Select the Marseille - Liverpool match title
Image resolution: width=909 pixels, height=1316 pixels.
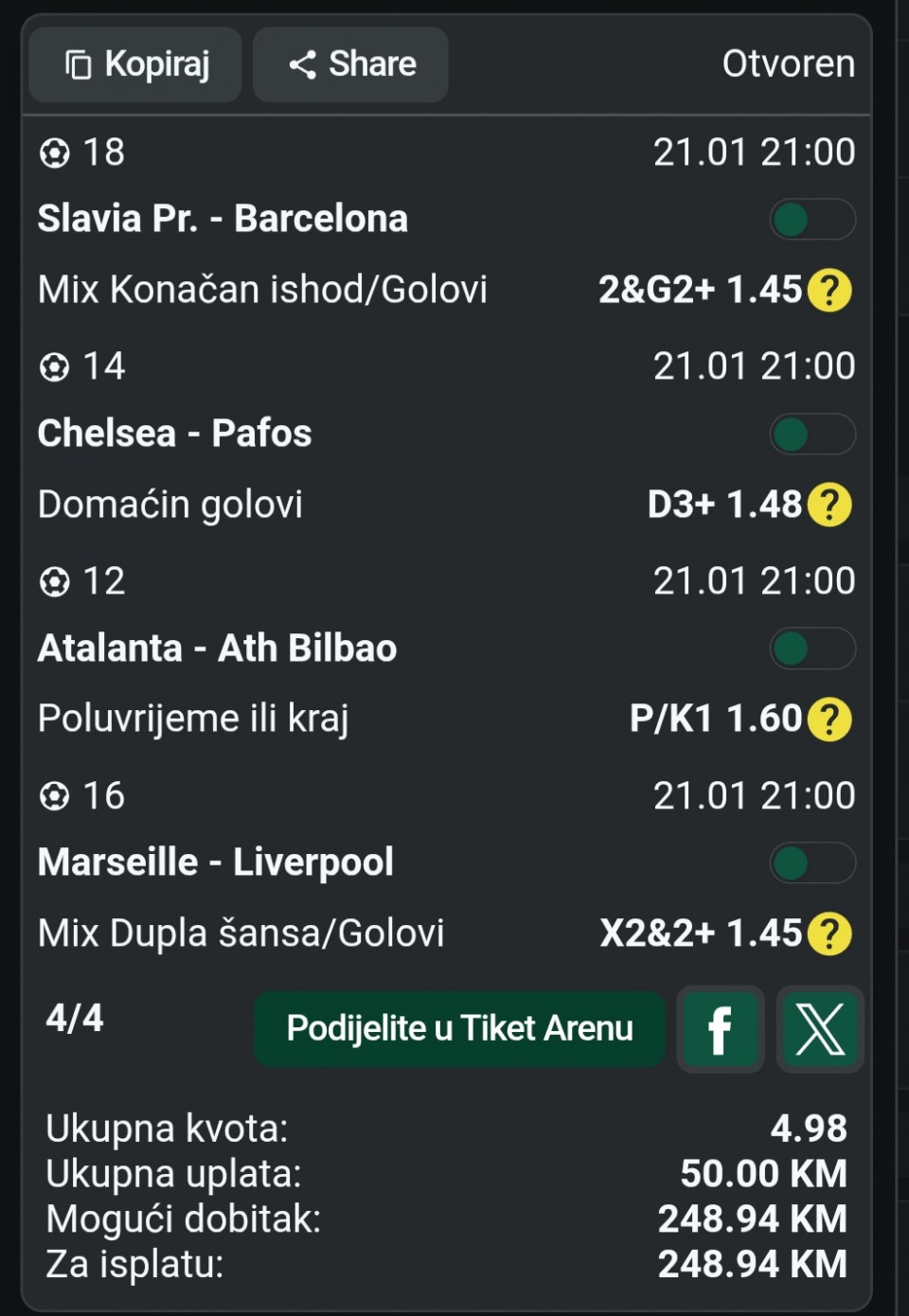216,863
